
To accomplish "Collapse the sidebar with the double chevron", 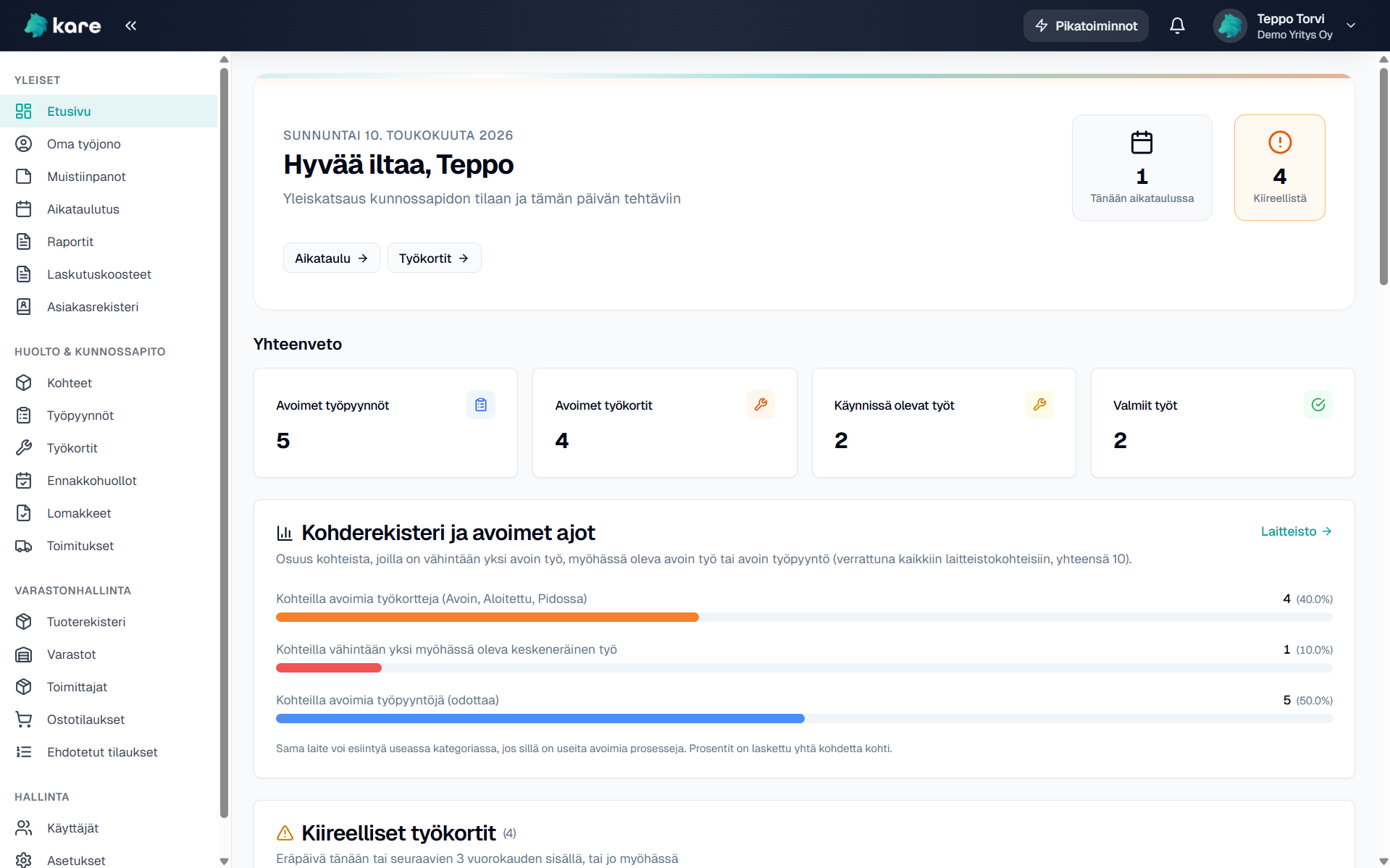I will [130, 26].
